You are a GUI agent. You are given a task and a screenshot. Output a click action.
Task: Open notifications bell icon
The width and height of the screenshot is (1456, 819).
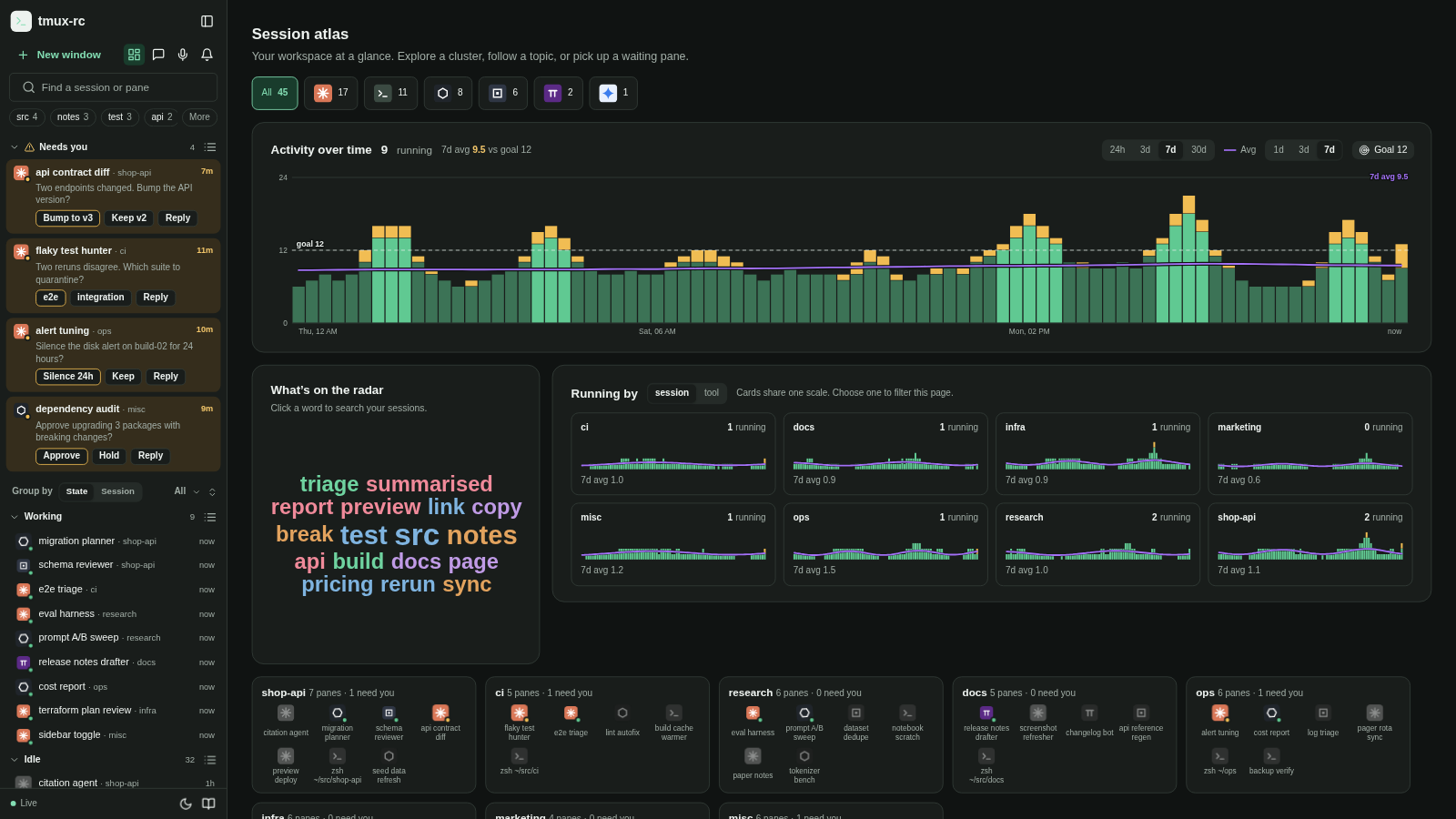pyautogui.click(x=207, y=55)
